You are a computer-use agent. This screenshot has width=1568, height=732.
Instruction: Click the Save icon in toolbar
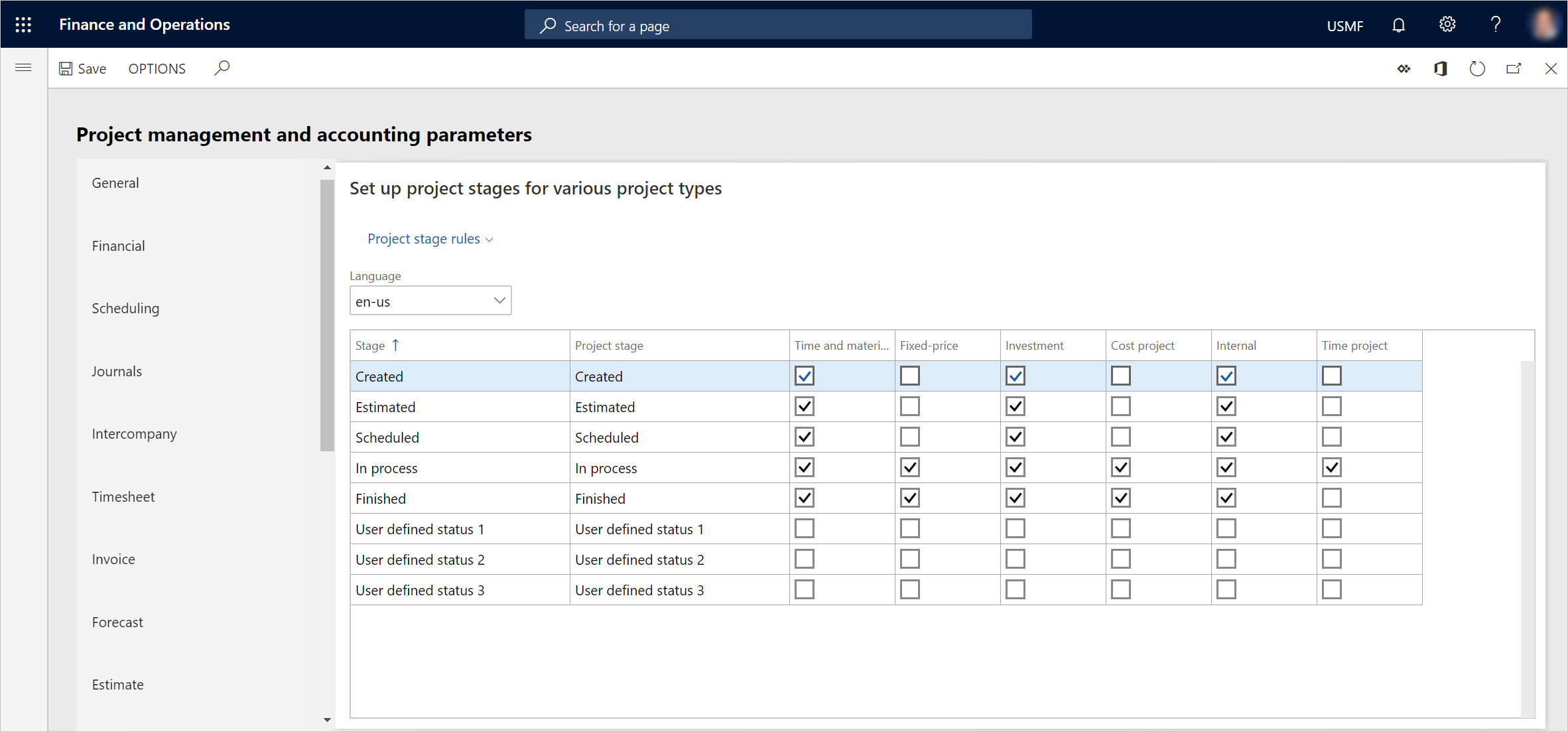tap(65, 68)
